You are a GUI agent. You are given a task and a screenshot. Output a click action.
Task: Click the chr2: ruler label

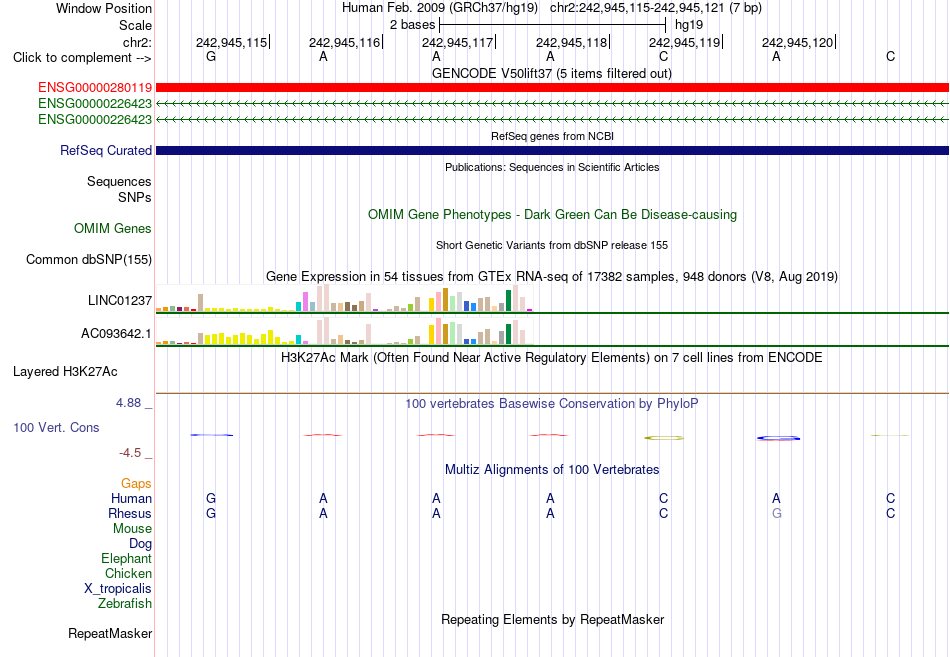point(138,42)
